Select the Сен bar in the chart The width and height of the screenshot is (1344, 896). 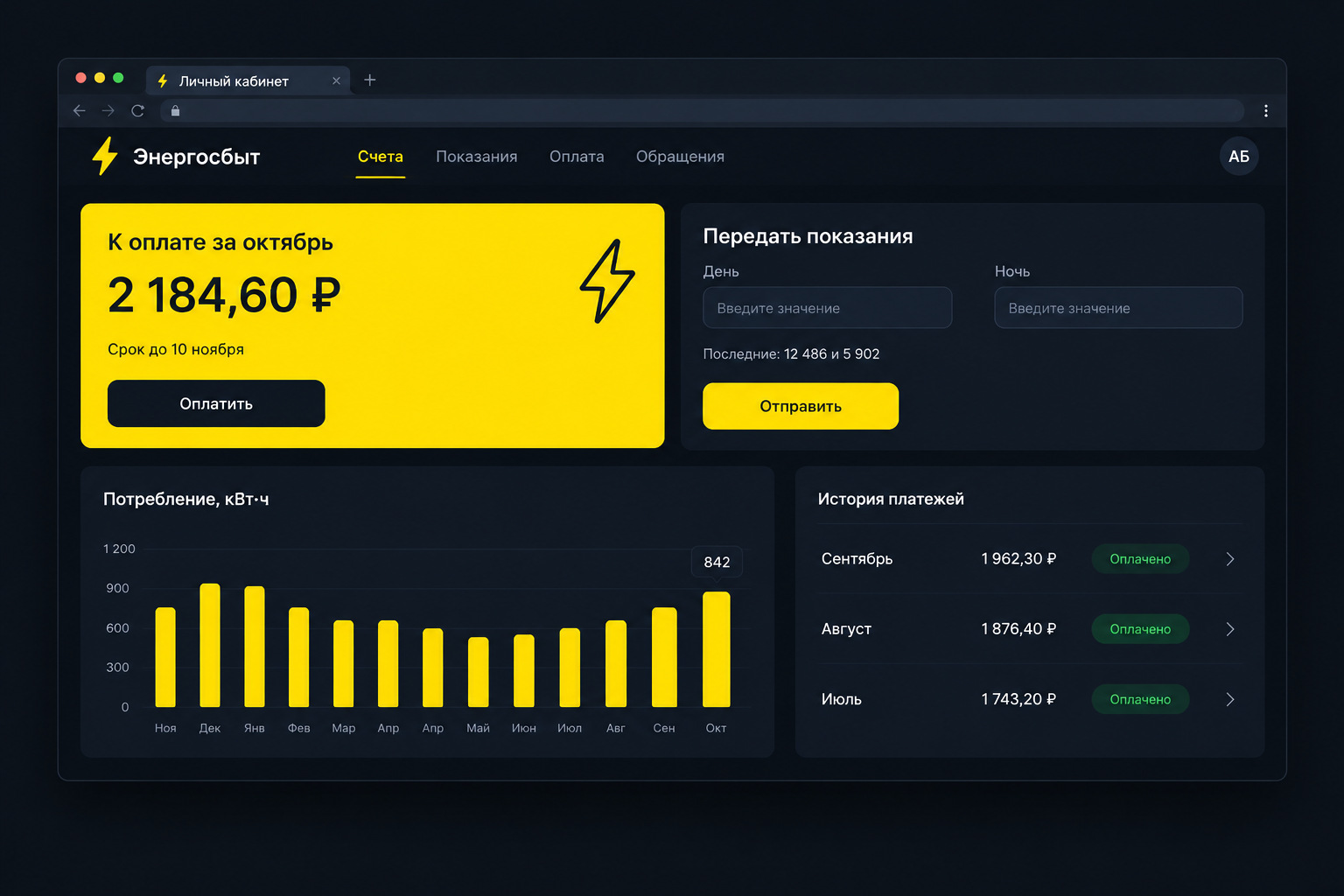[664, 657]
